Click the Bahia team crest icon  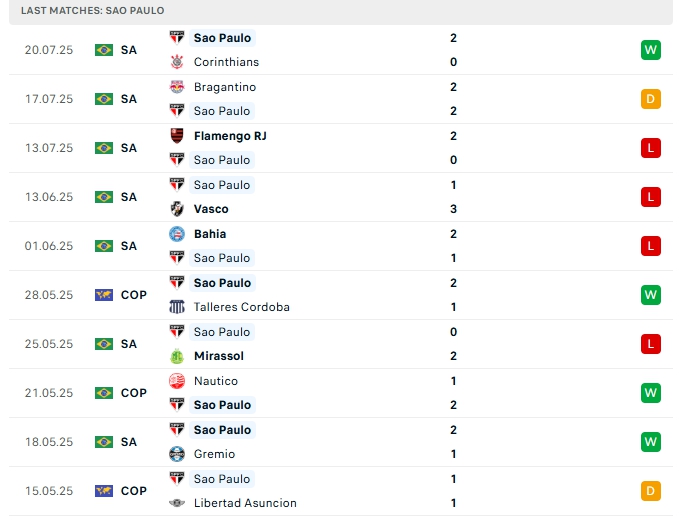click(x=177, y=234)
